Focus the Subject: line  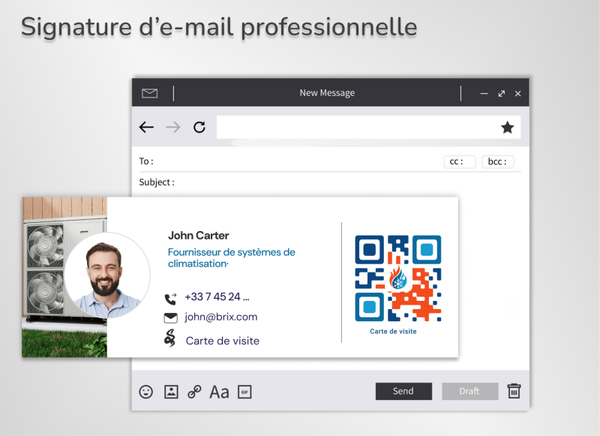click(329, 182)
